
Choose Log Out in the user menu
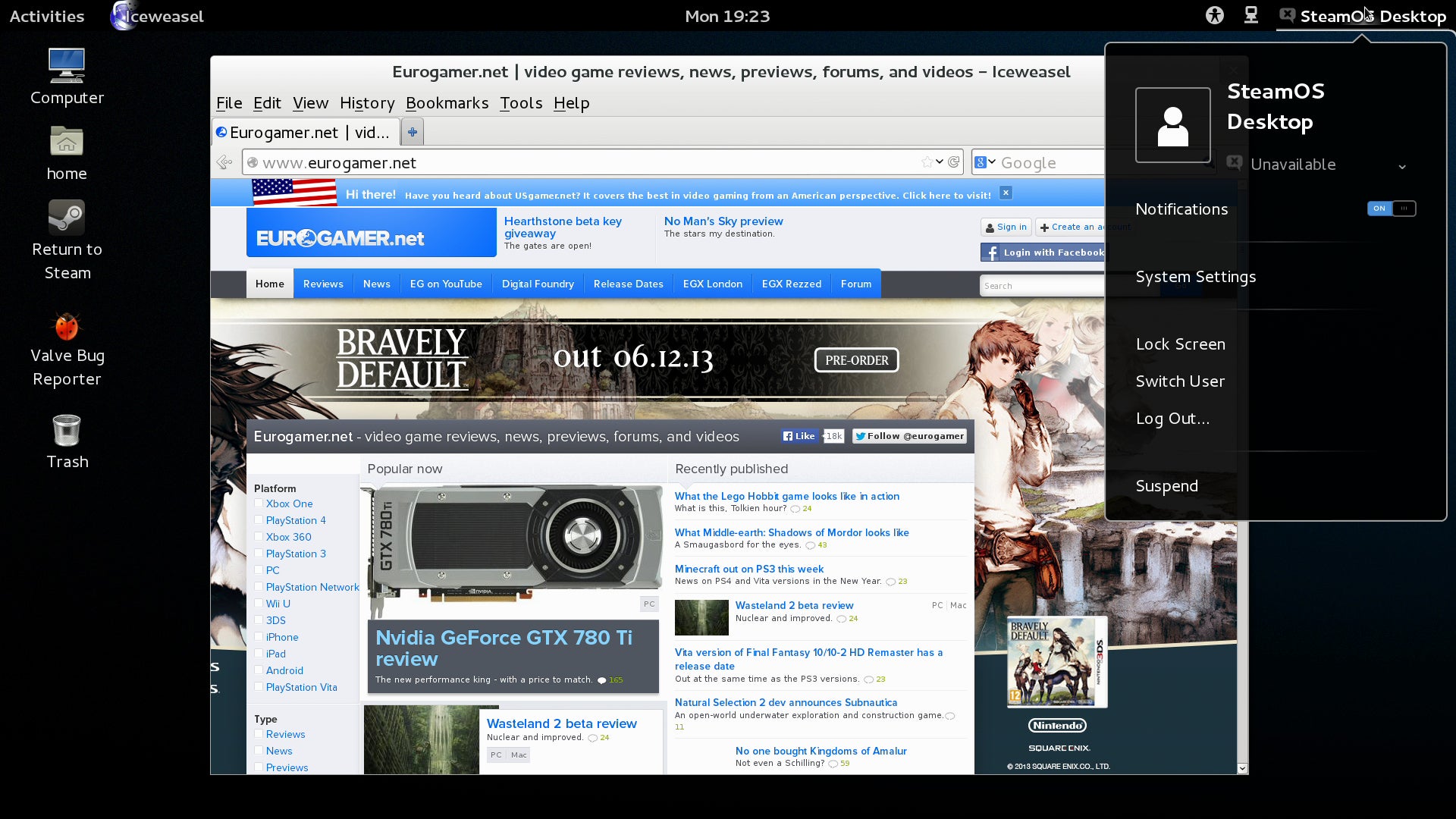click(1172, 419)
